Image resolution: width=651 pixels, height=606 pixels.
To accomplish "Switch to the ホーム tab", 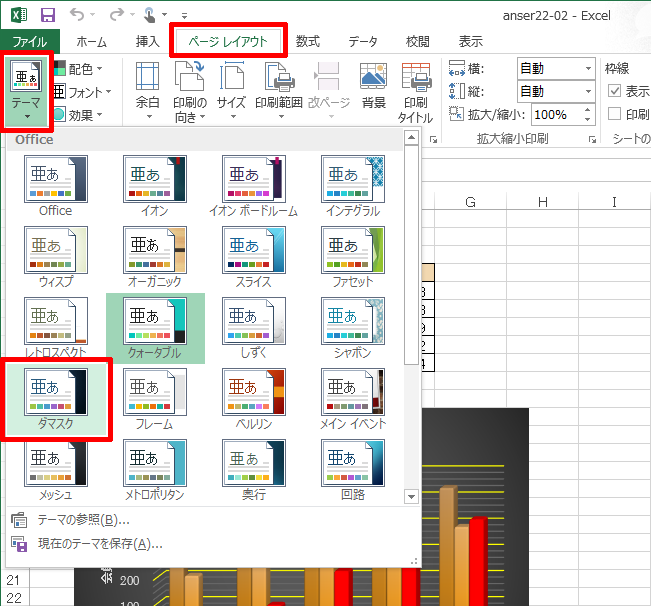I will (92, 42).
